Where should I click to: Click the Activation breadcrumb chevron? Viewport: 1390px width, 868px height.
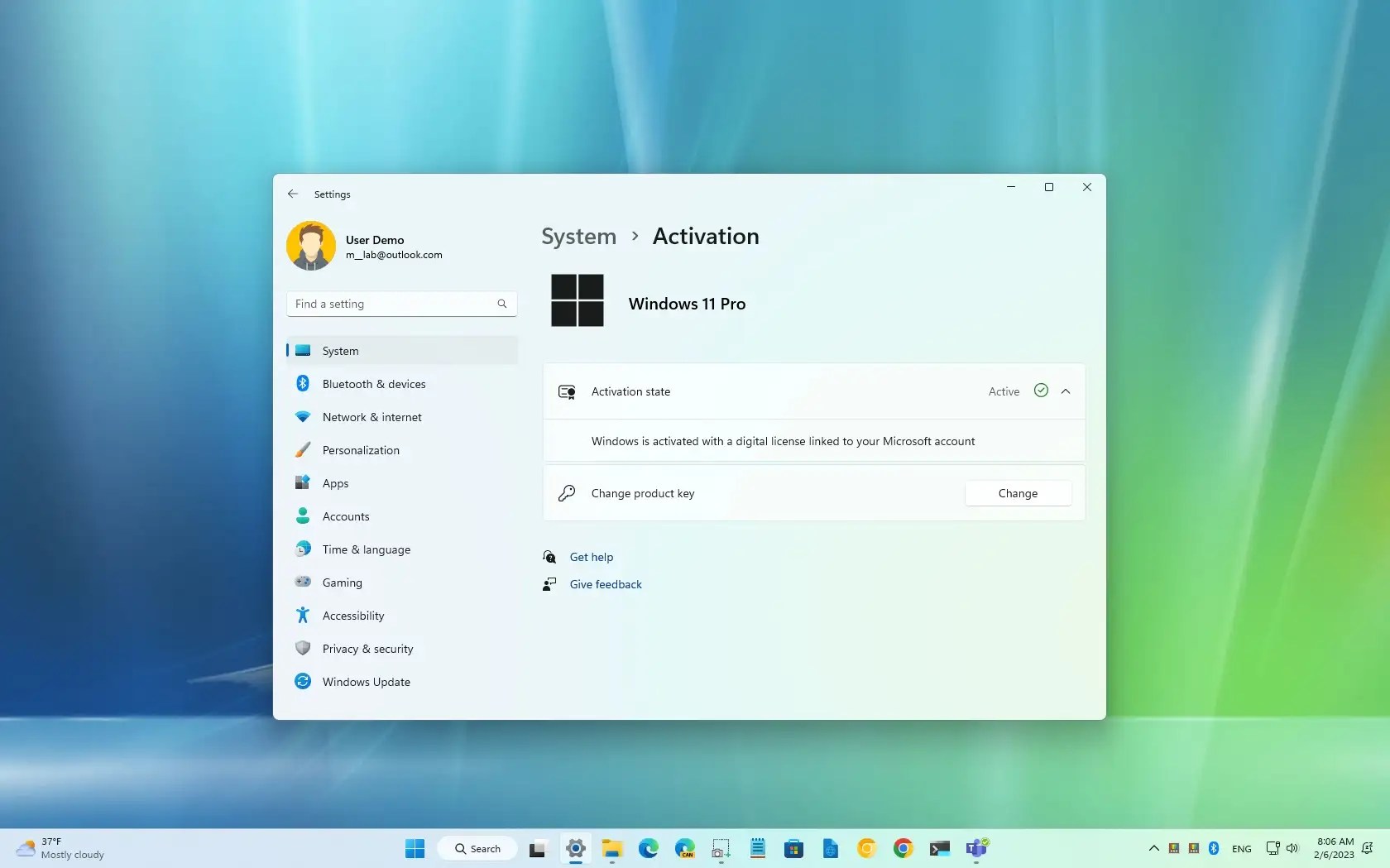pyautogui.click(x=635, y=237)
